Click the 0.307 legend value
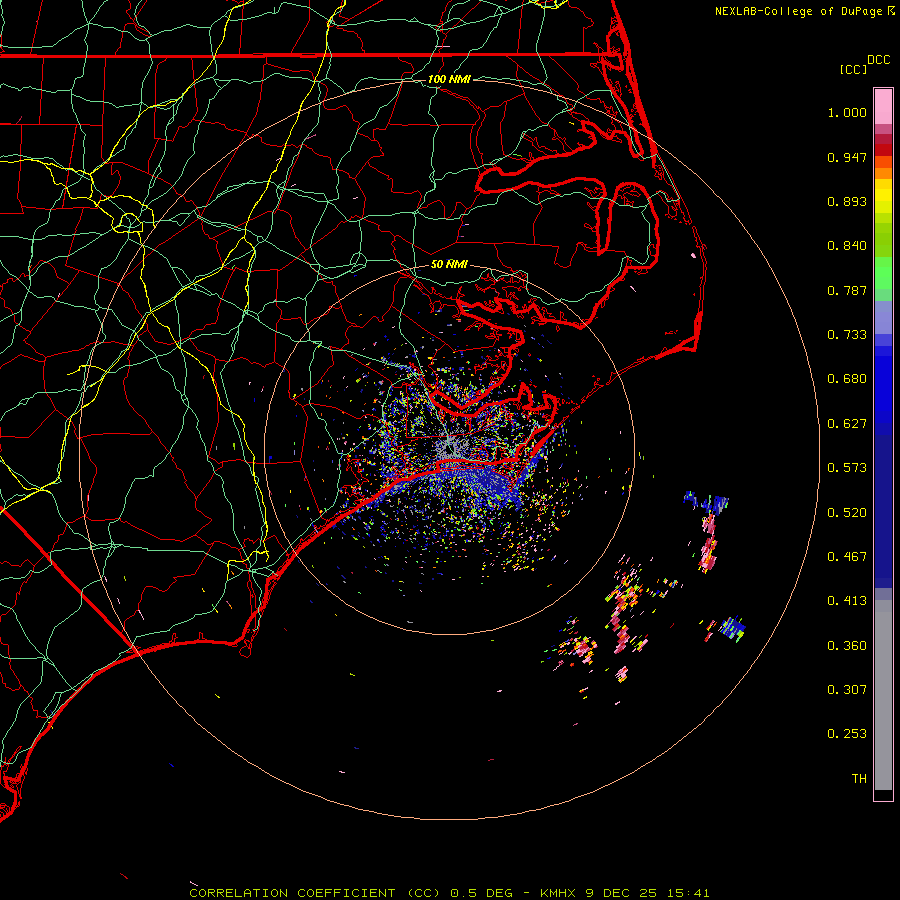The height and width of the screenshot is (900, 900). pyautogui.click(x=847, y=690)
